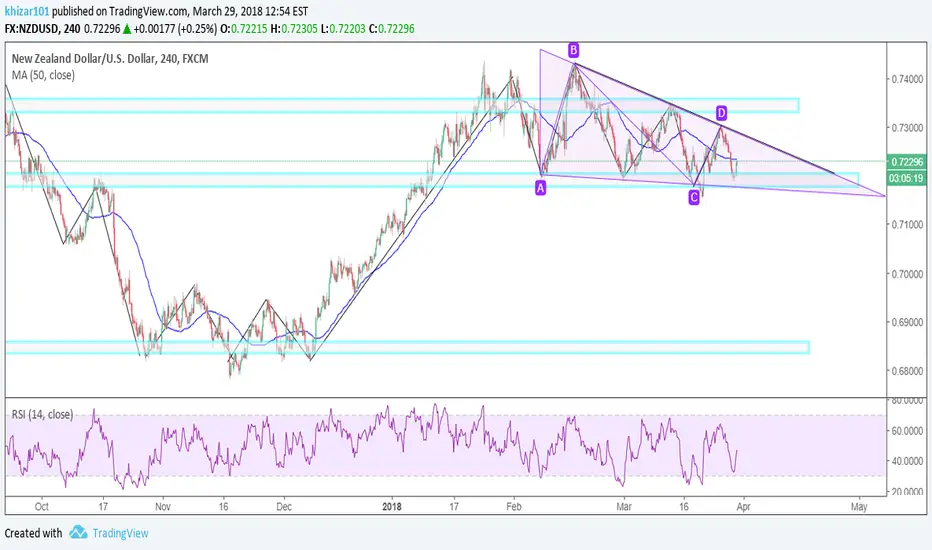This screenshot has height=550, width=932.
Task: Click the 0.73000 price axis label
Action: coord(907,128)
